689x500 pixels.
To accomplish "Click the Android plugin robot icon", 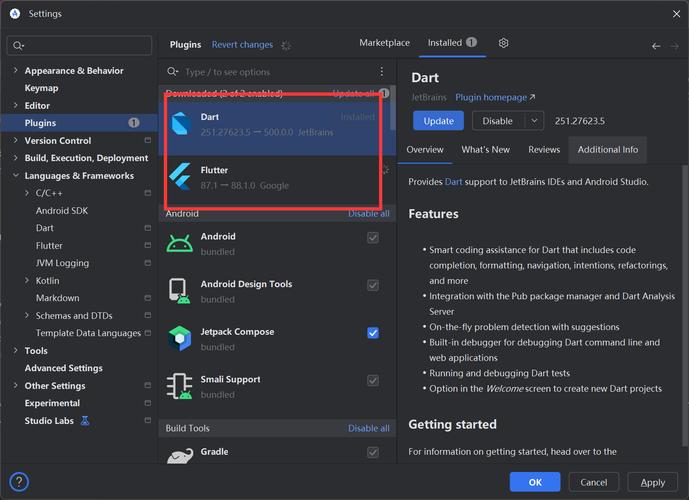I will 179,243.
